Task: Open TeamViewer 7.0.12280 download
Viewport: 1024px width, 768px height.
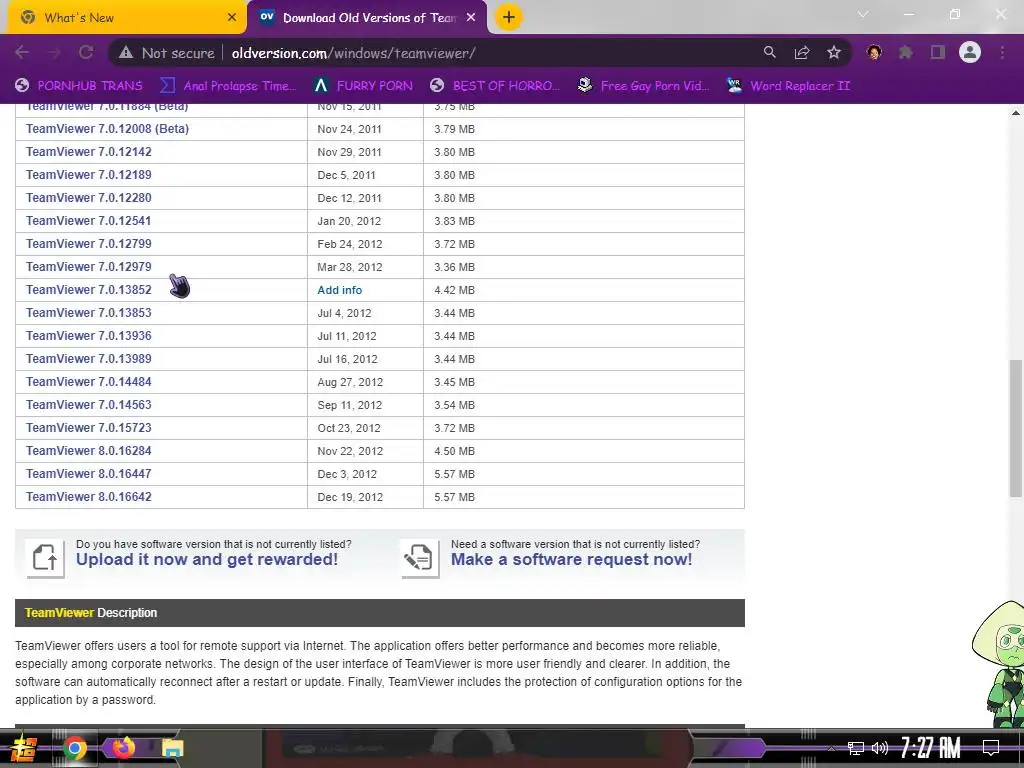Action: point(89,197)
